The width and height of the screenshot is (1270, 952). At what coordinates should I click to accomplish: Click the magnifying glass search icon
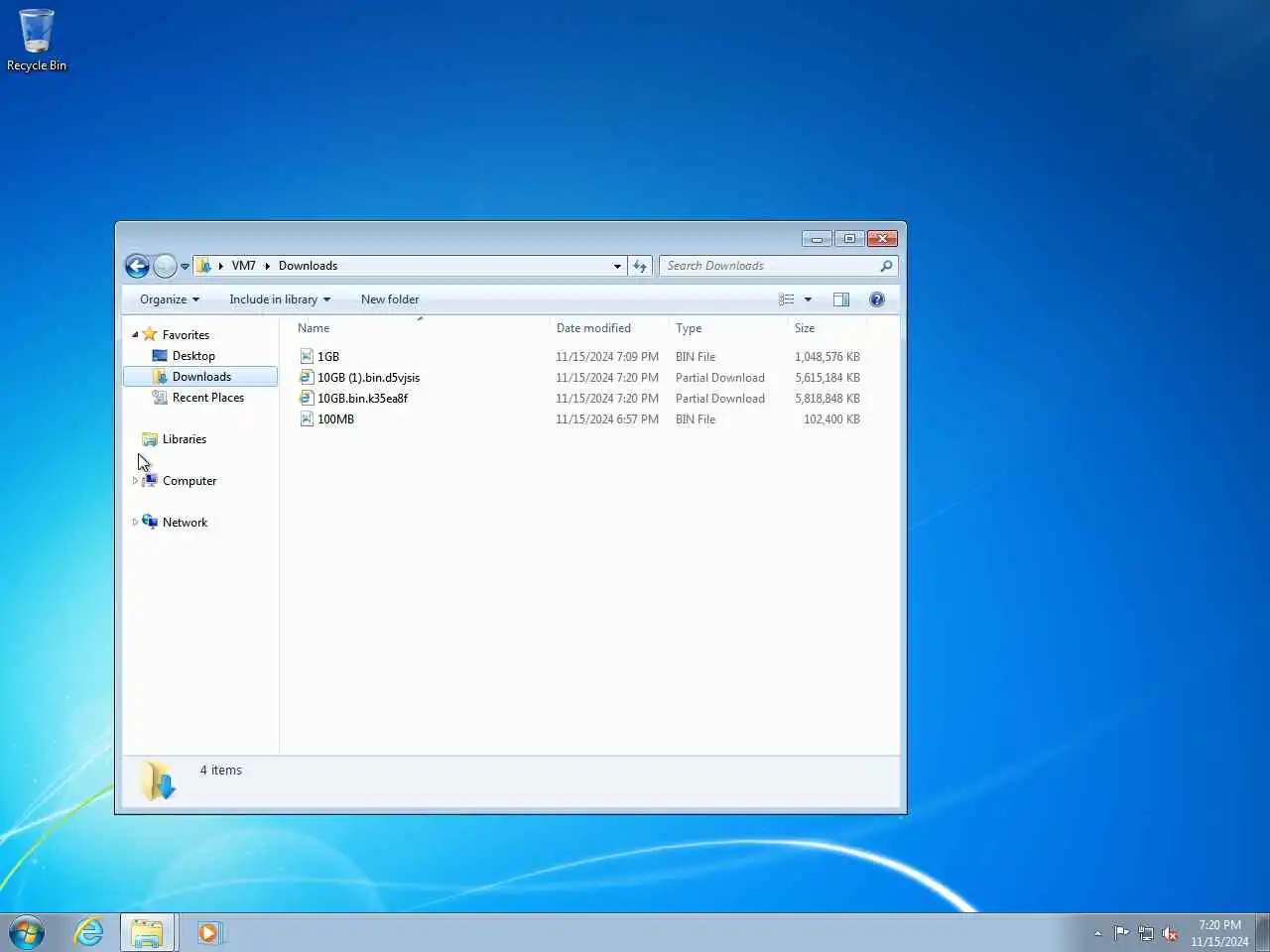coord(886,266)
